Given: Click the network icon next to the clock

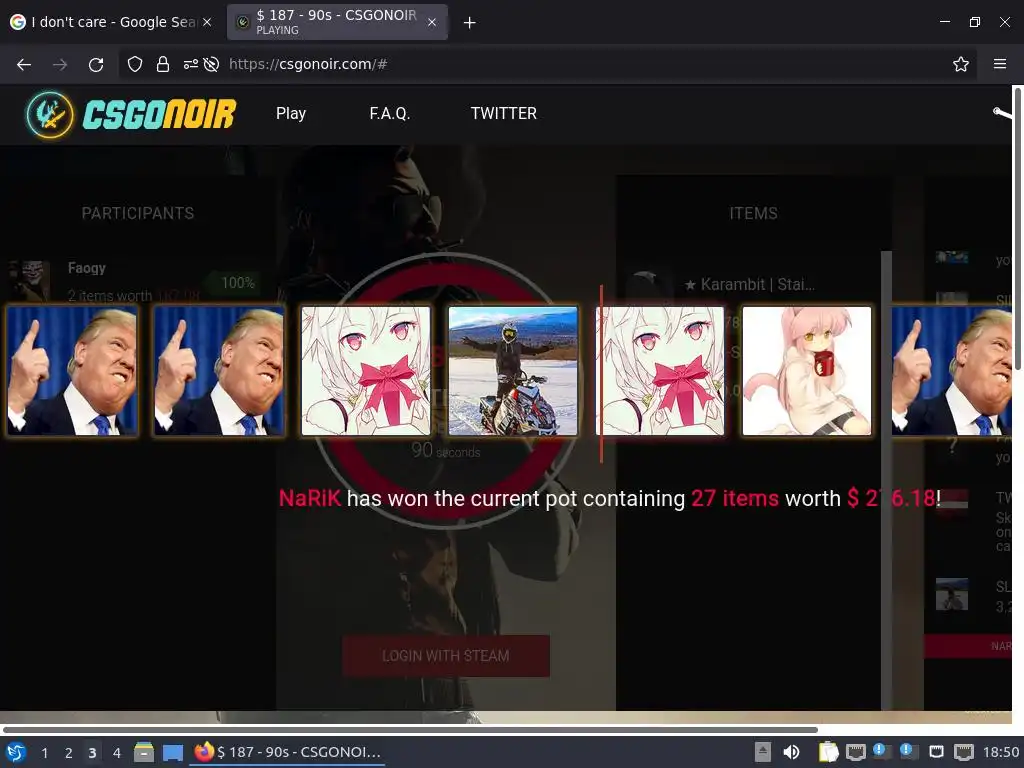Looking at the screenshot, I should (964, 752).
